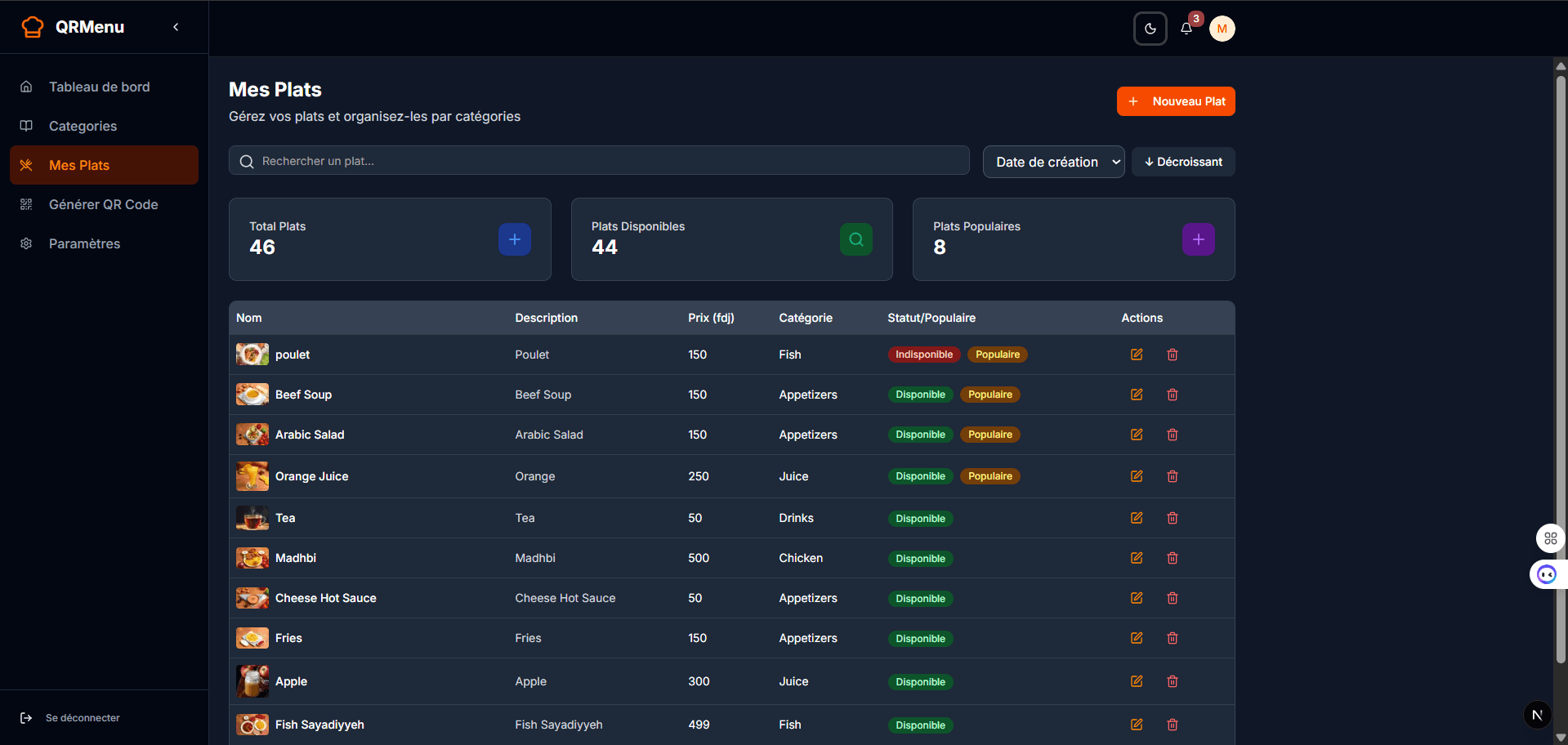The image size is (1568, 745).
Task: Click the green search icon in Plats Disponibles
Action: click(x=855, y=239)
